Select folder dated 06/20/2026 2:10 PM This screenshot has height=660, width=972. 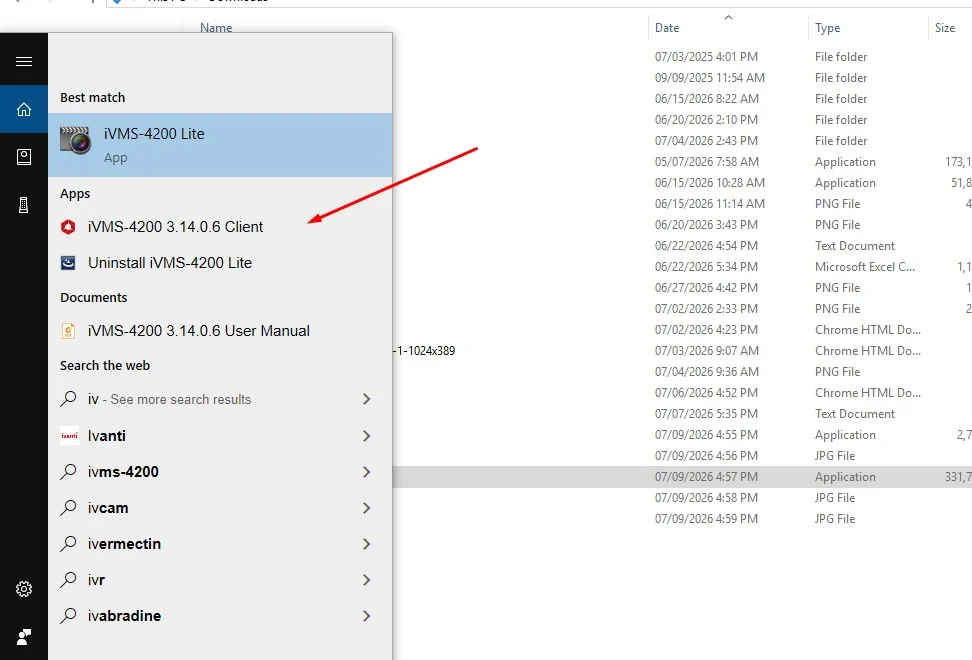pyautogui.click(x=682, y=120)
